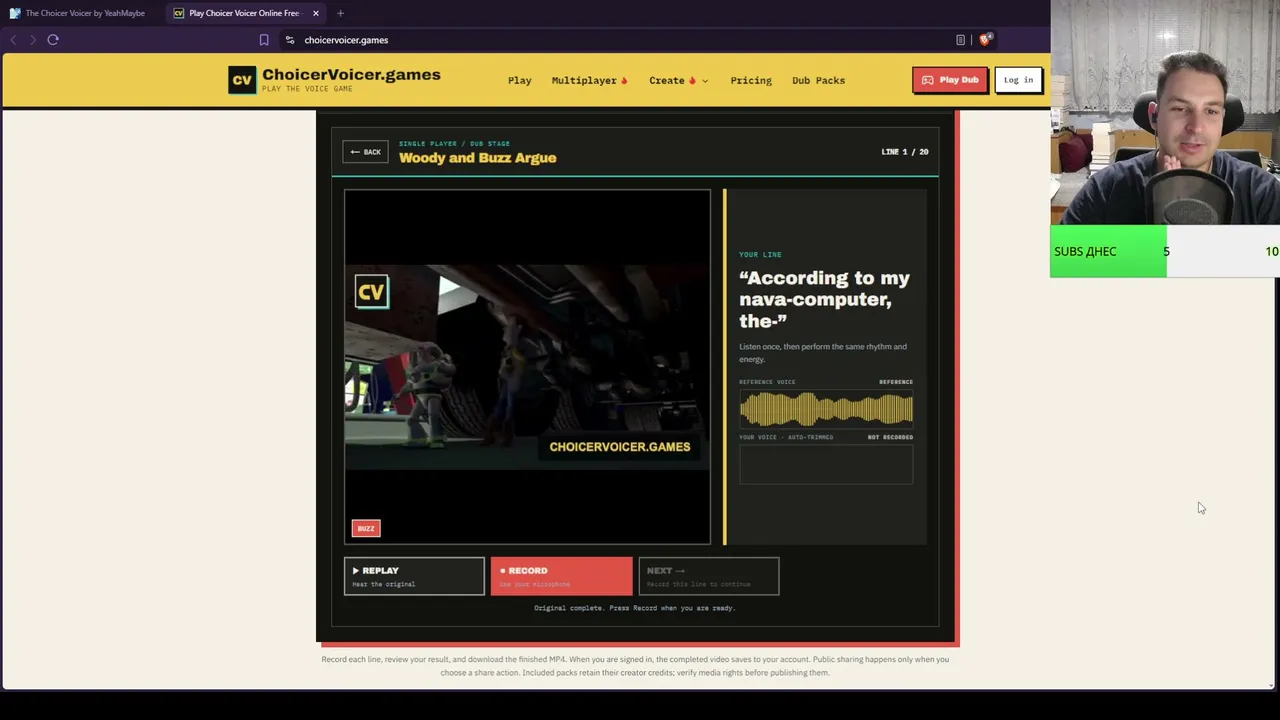Open site settings icon beside the URL
The height and width of the screenshot is (720, 1280).
290,40
